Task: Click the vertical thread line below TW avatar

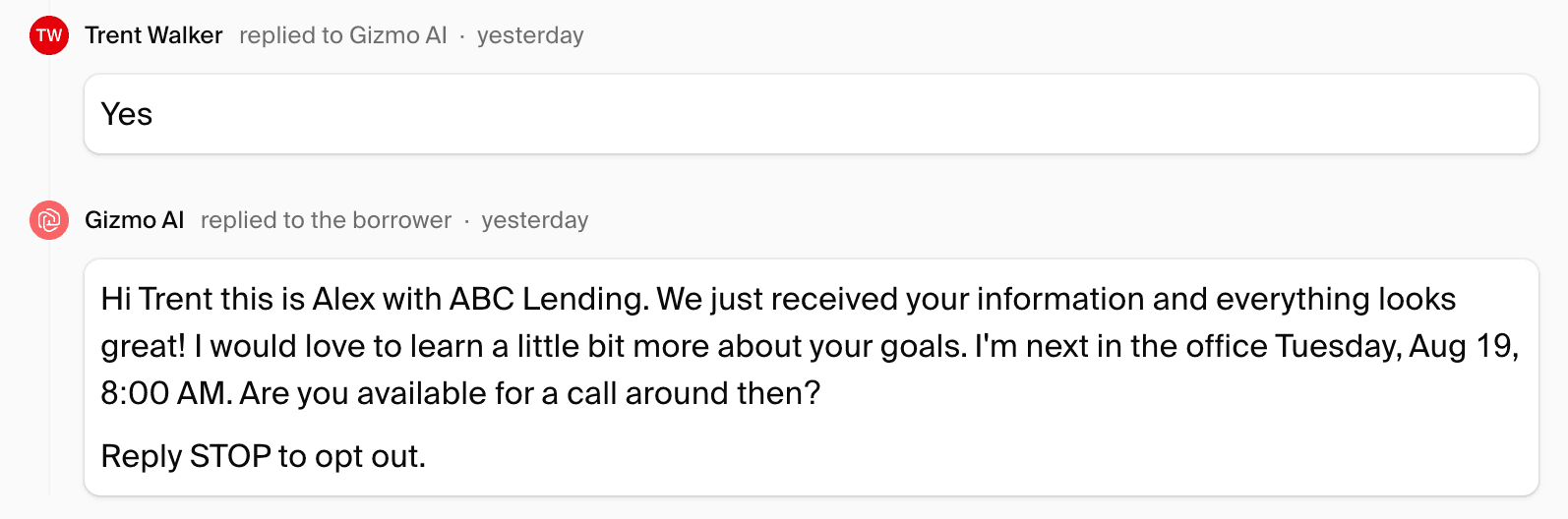Action: click(49, 118)
